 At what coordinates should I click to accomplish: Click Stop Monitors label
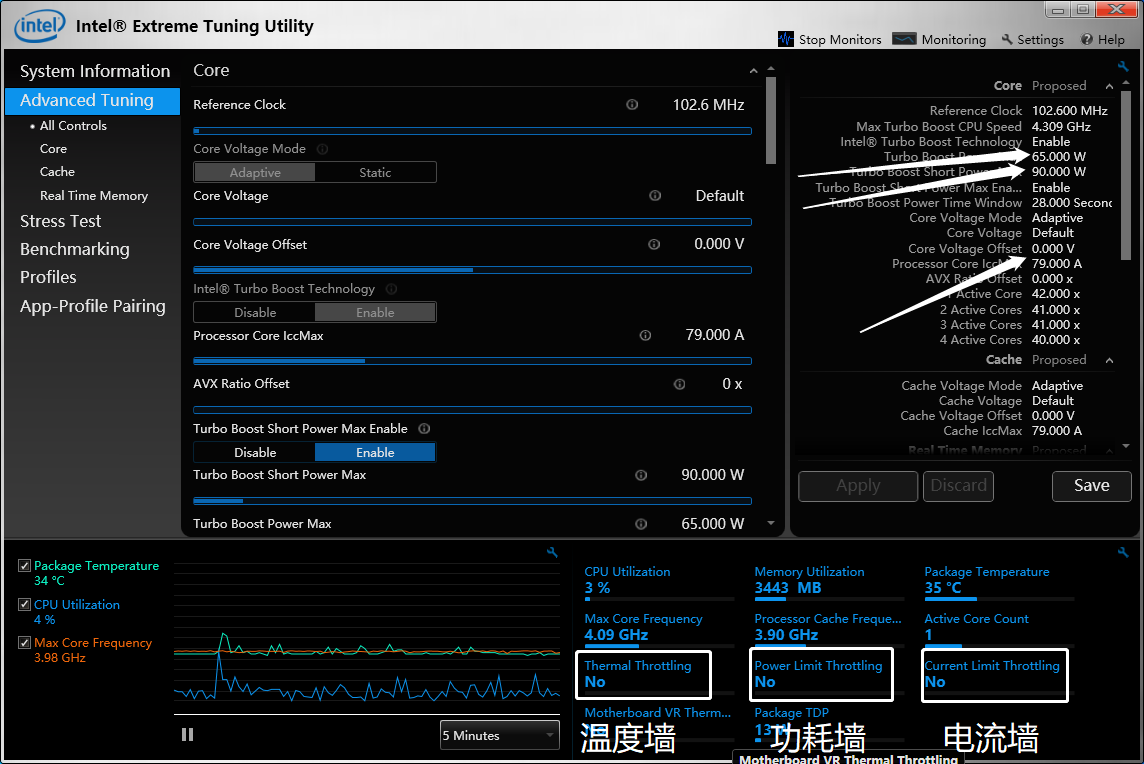point(840,39)
